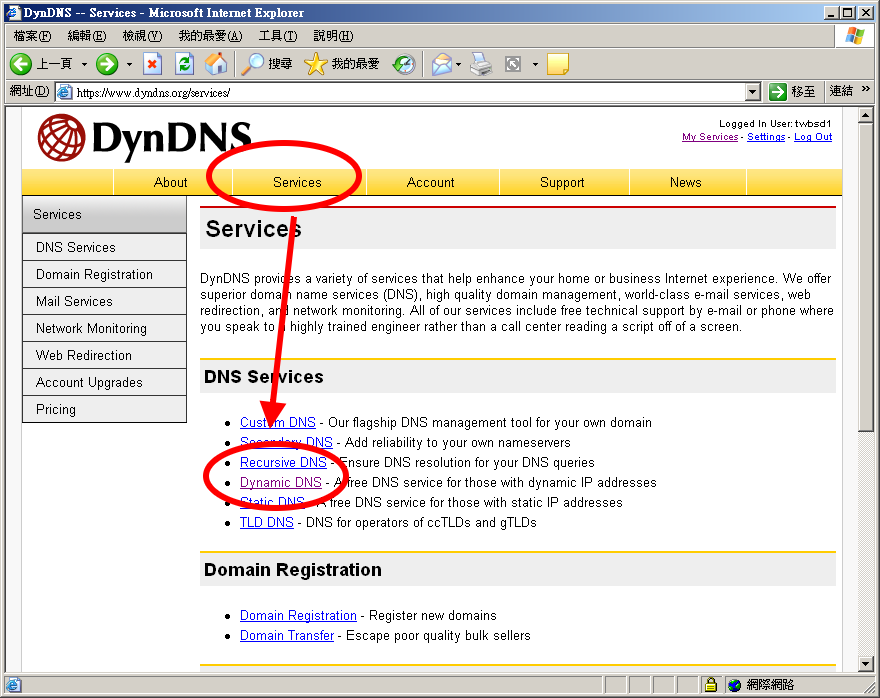This screenshot has height=698, width=880.
Task: Open the address bar URL dropdown
Action: [x=753, y=92]
